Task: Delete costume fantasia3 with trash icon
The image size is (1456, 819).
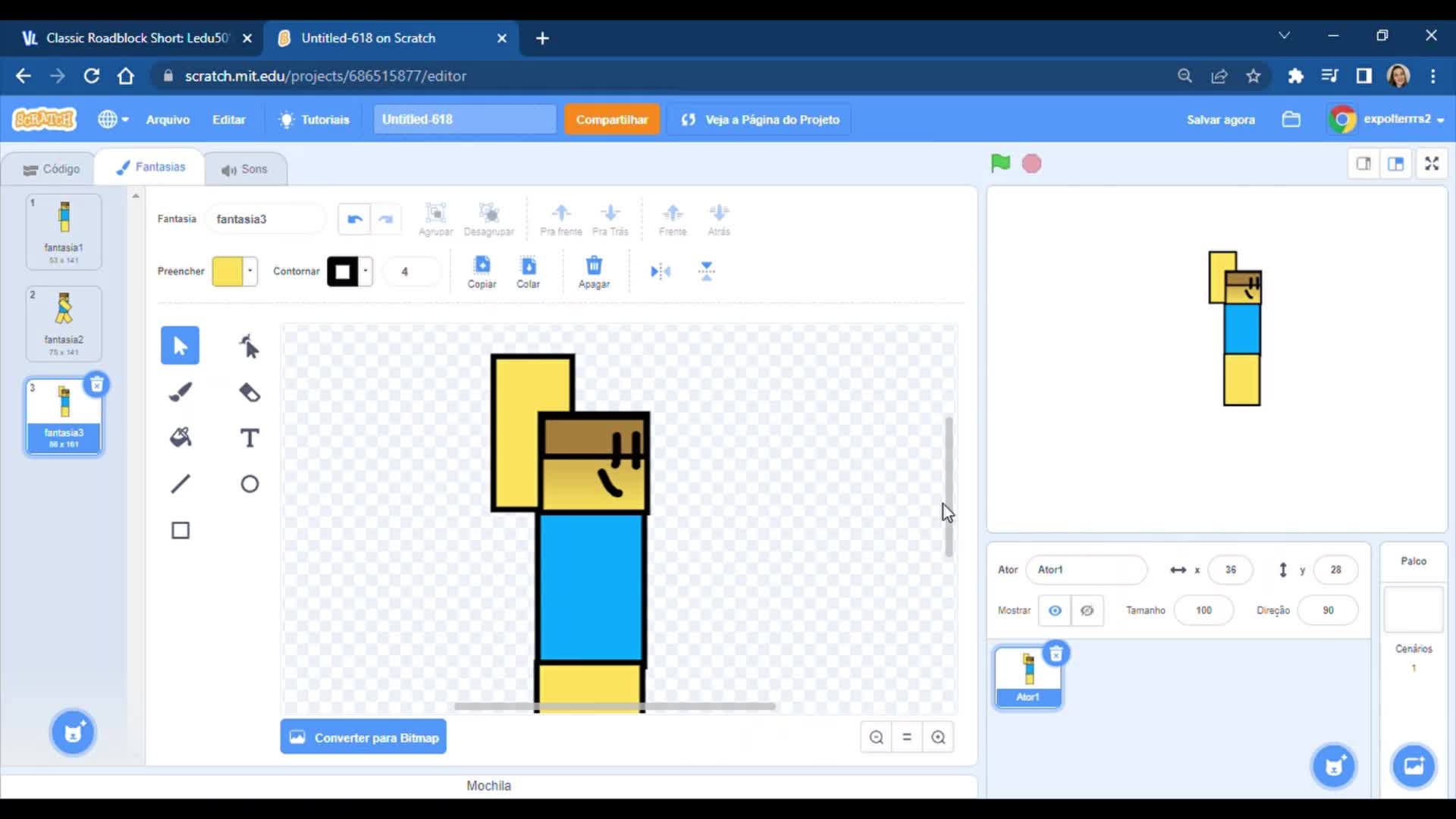Action: click(96, 384)
